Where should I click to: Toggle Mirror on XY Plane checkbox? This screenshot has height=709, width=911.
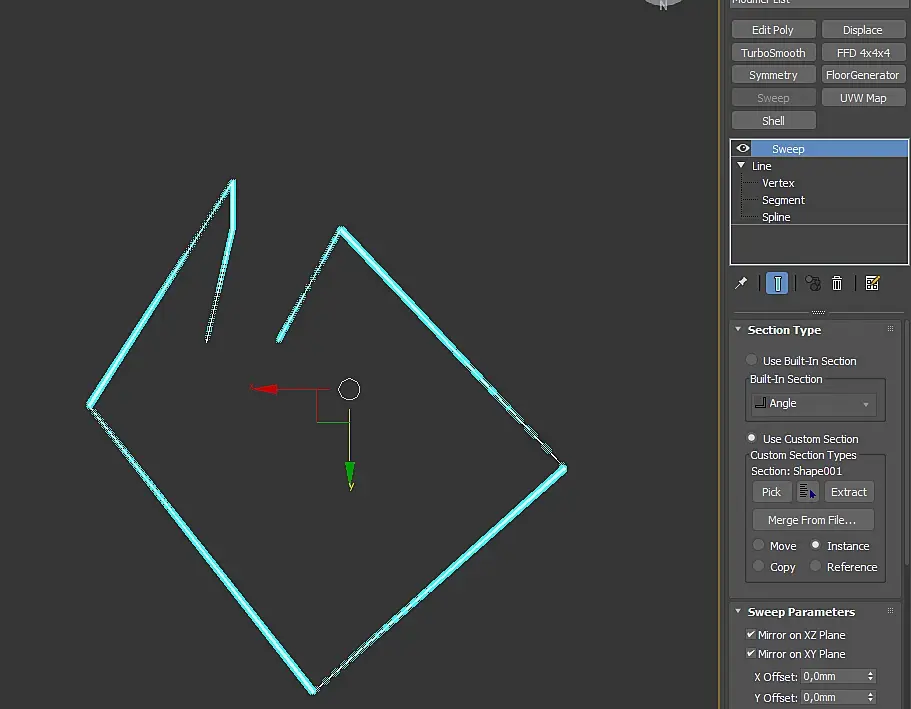tap(751, 654)
